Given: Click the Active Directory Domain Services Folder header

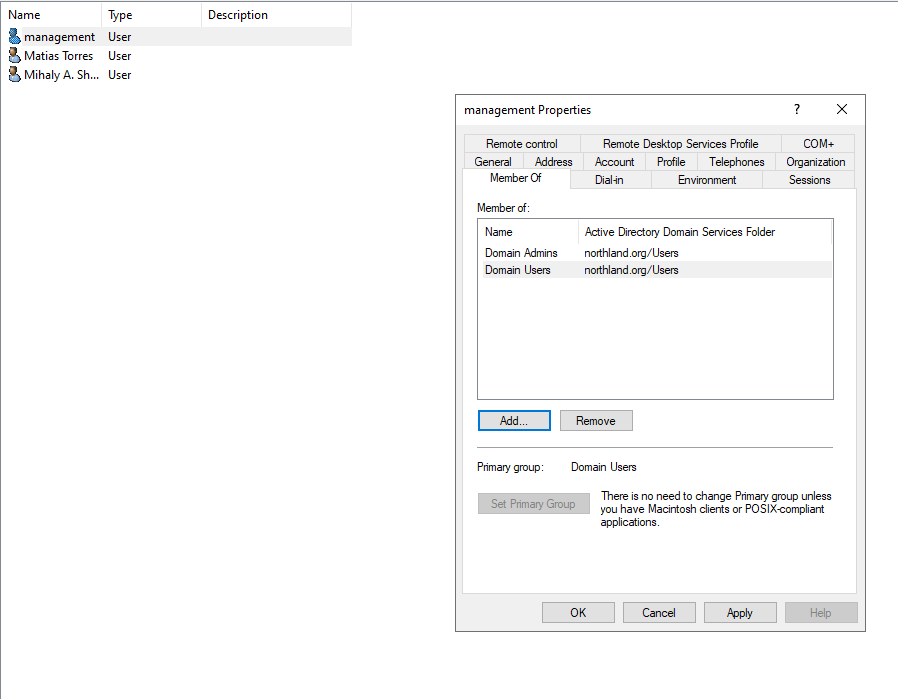Looking at the screenshot, I should 680,232.
